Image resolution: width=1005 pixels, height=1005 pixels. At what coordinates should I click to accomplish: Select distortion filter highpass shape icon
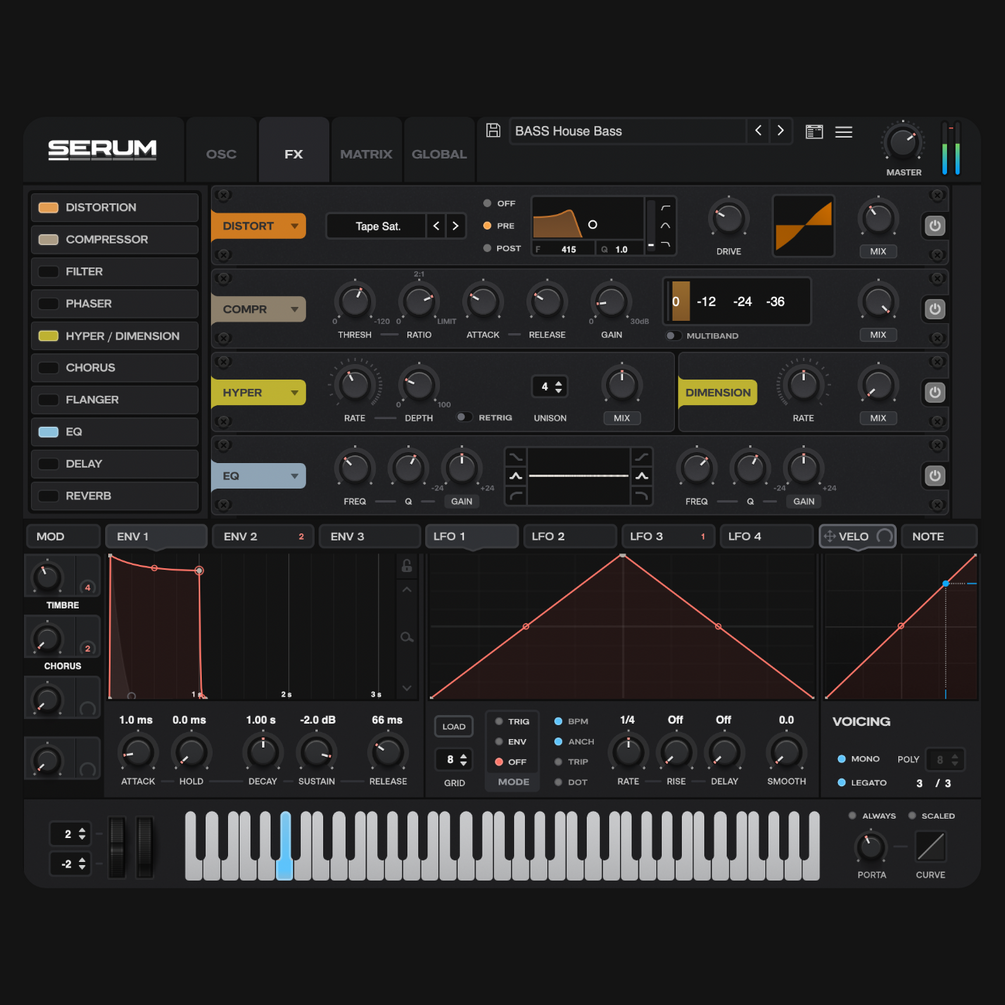click(665, 208)
